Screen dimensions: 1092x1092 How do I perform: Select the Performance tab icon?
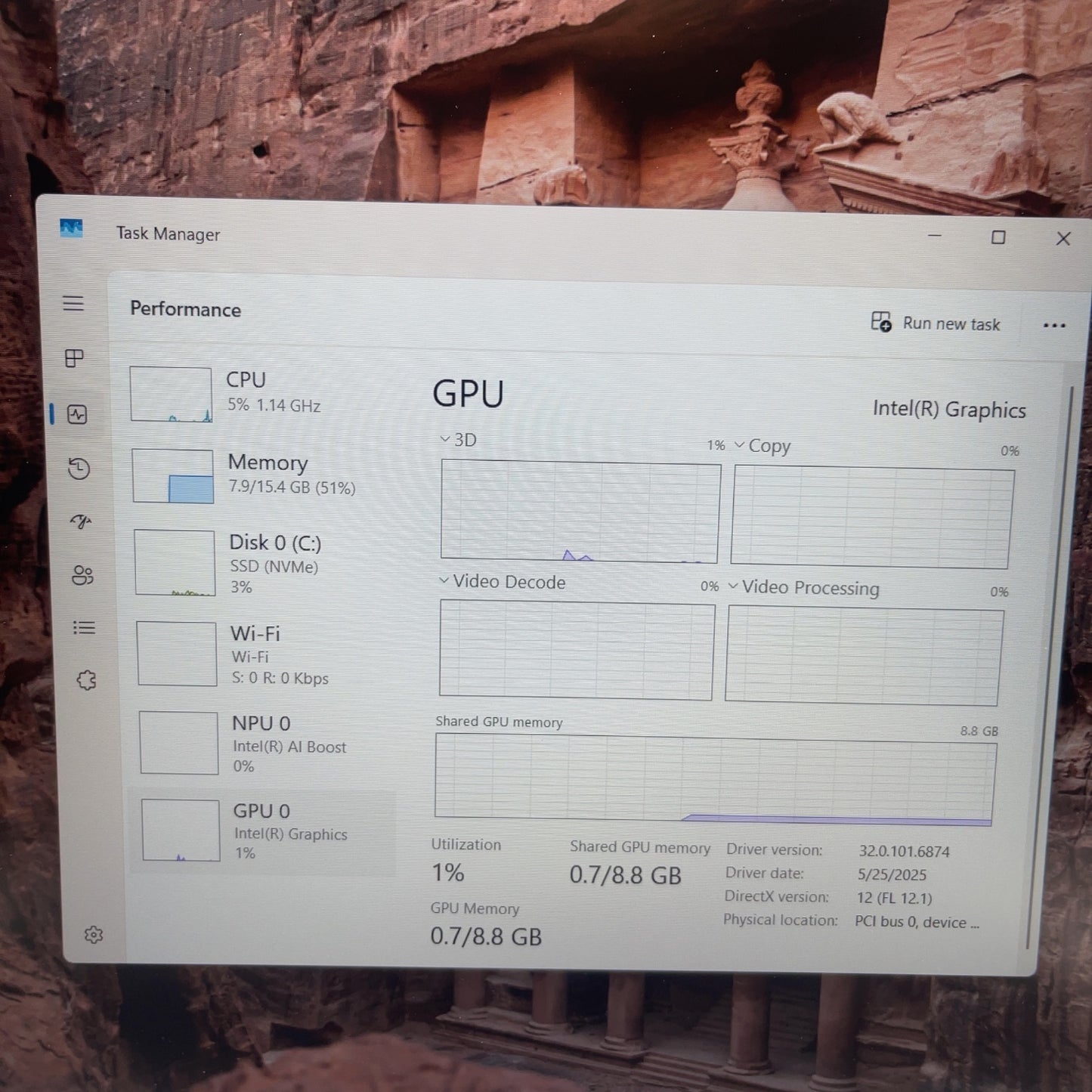point(78,415)
